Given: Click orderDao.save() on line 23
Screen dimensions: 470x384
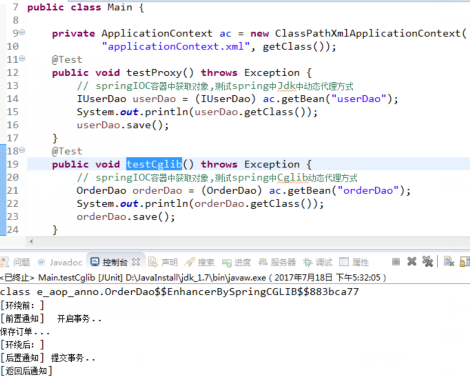Looking at the screenshot, I should click(126, 217).
